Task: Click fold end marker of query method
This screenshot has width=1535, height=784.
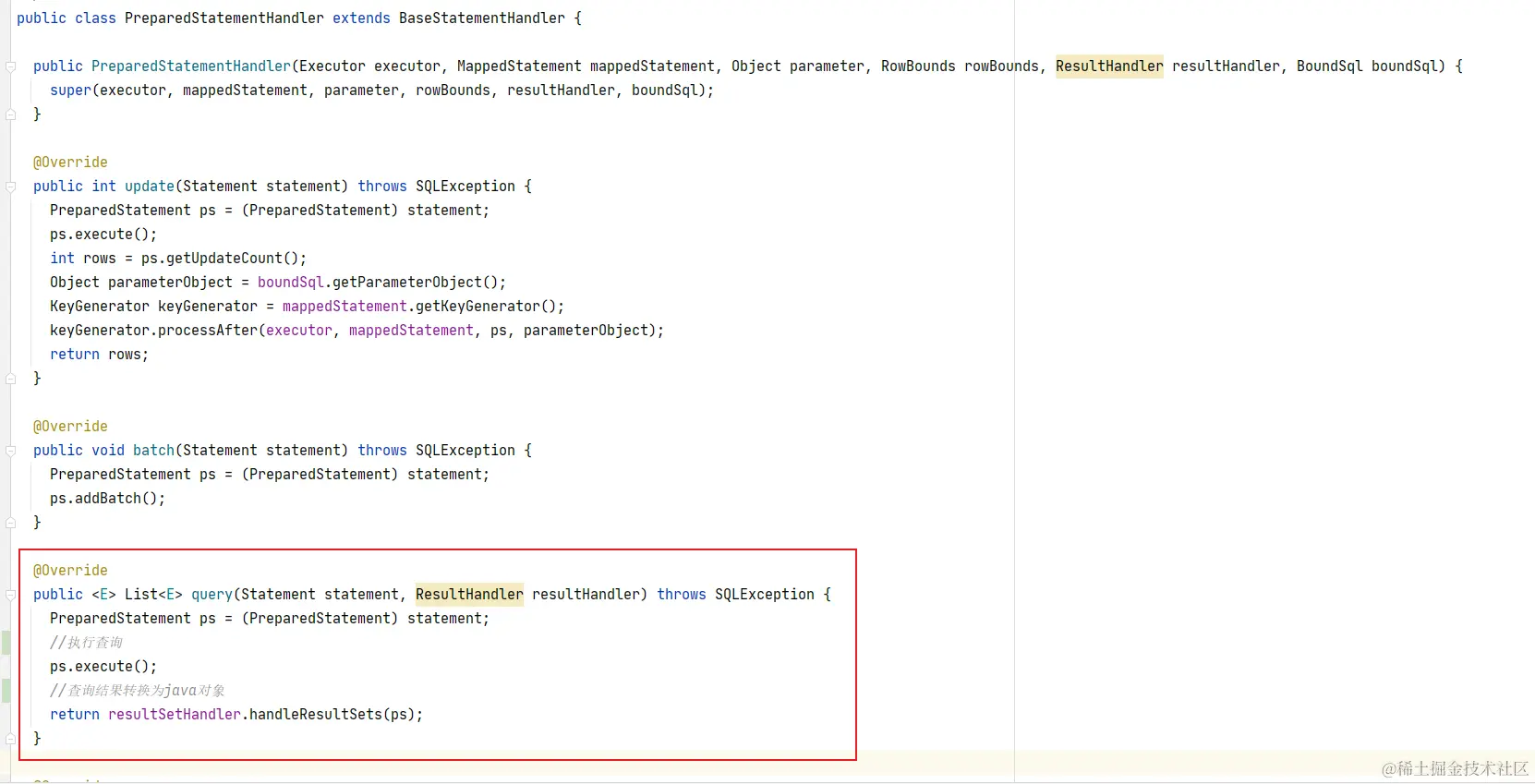Action: point(11,739)
